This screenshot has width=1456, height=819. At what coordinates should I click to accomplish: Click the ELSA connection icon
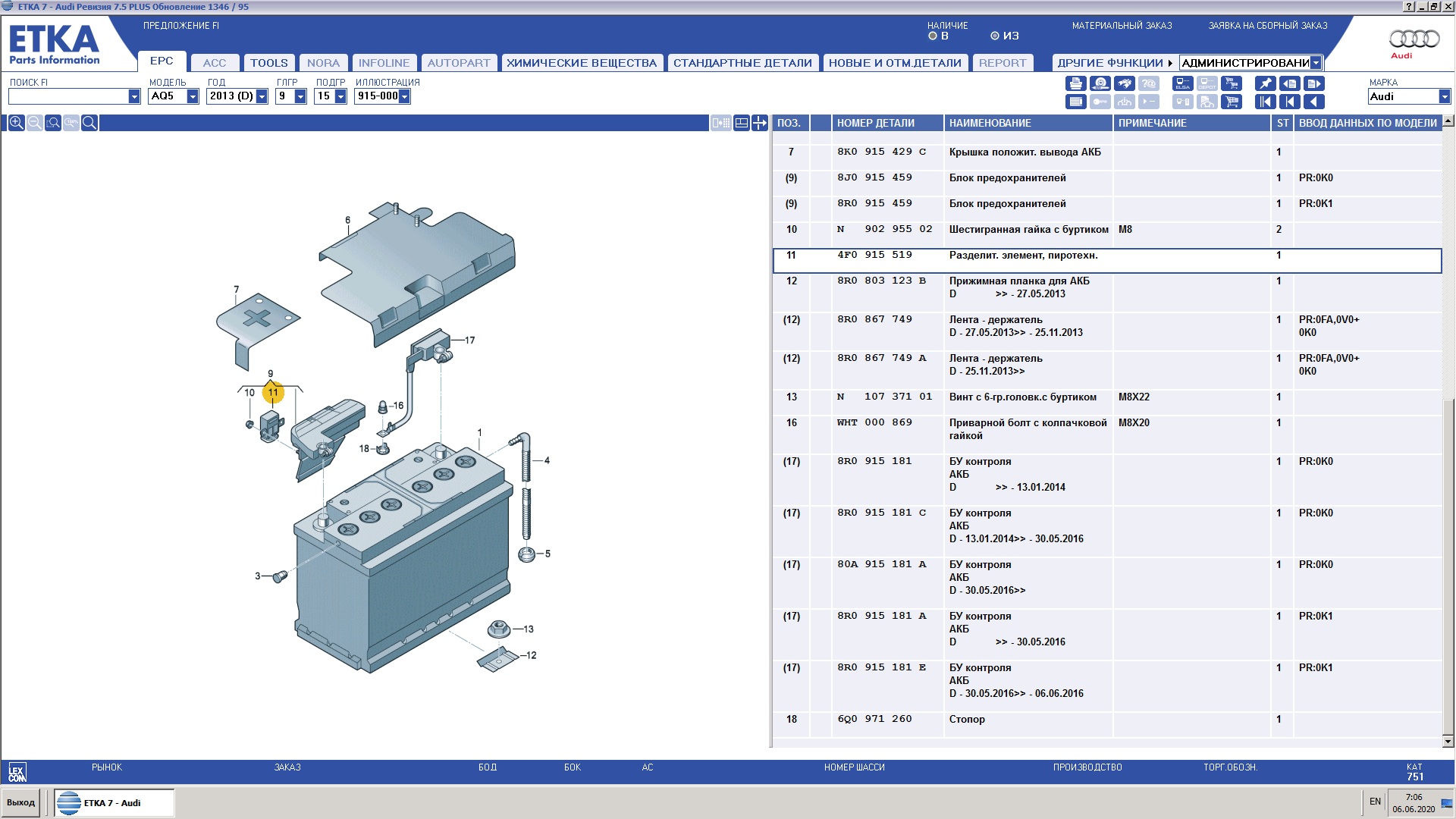pyautogui.click(x=1183, y=83)
